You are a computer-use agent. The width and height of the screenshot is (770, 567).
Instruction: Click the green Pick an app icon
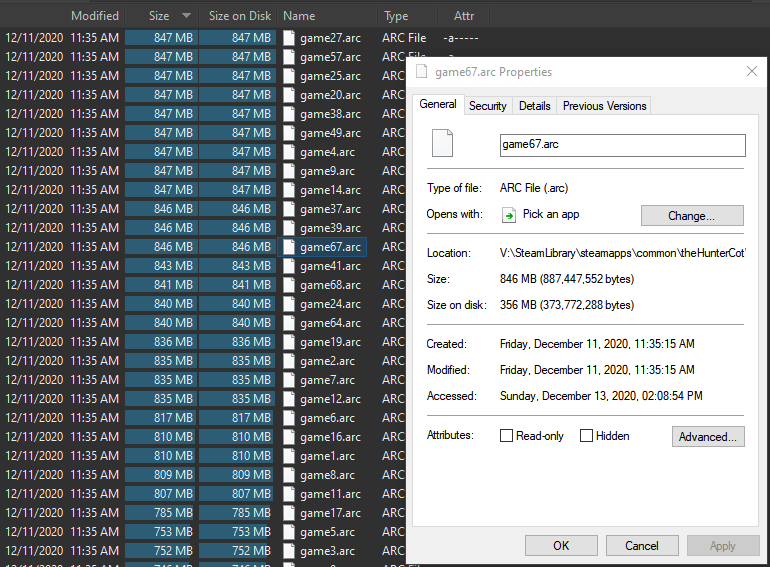pyautogui.click(x=508, y=215)
